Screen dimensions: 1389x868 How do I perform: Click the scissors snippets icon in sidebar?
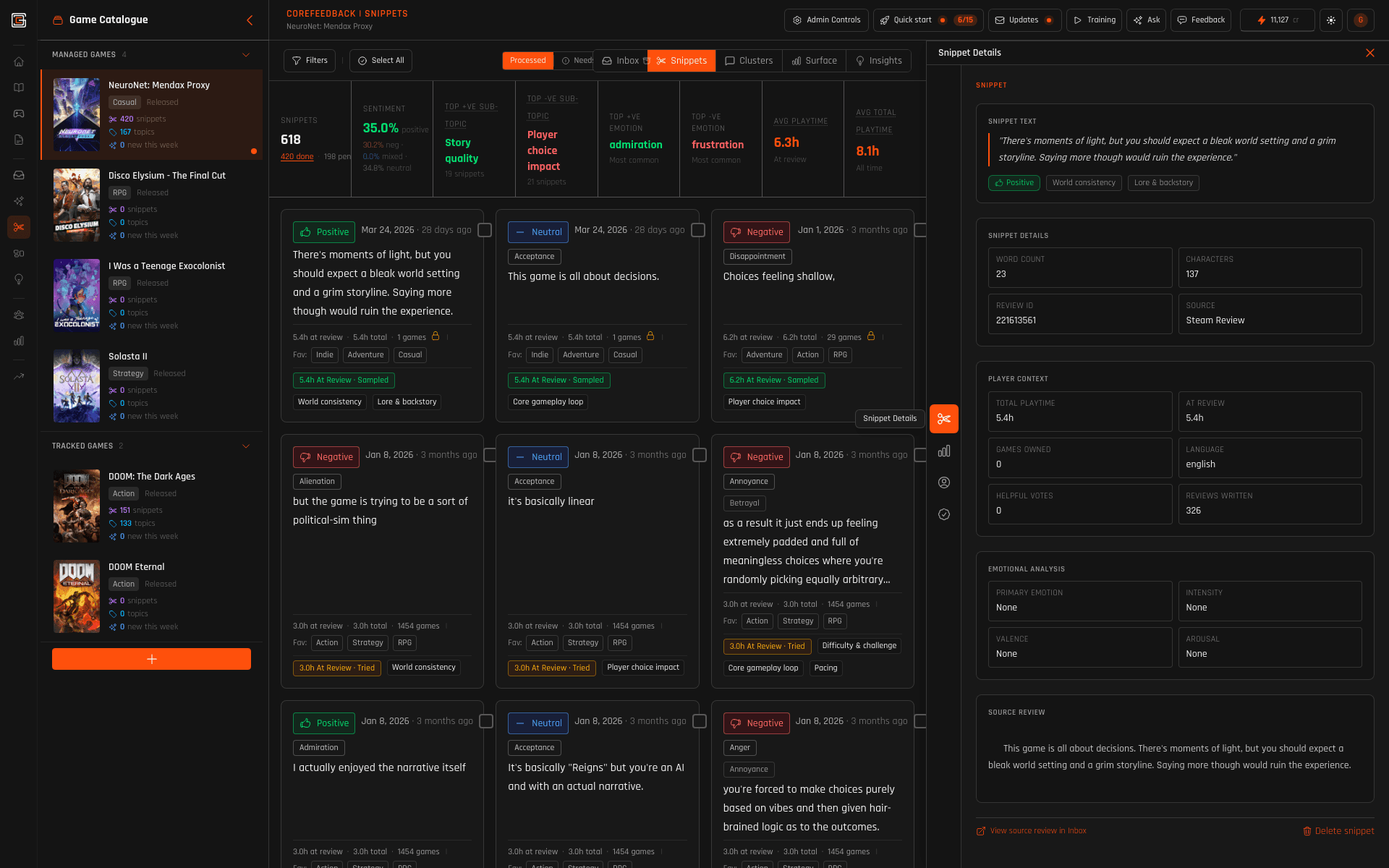coord(19,227)
